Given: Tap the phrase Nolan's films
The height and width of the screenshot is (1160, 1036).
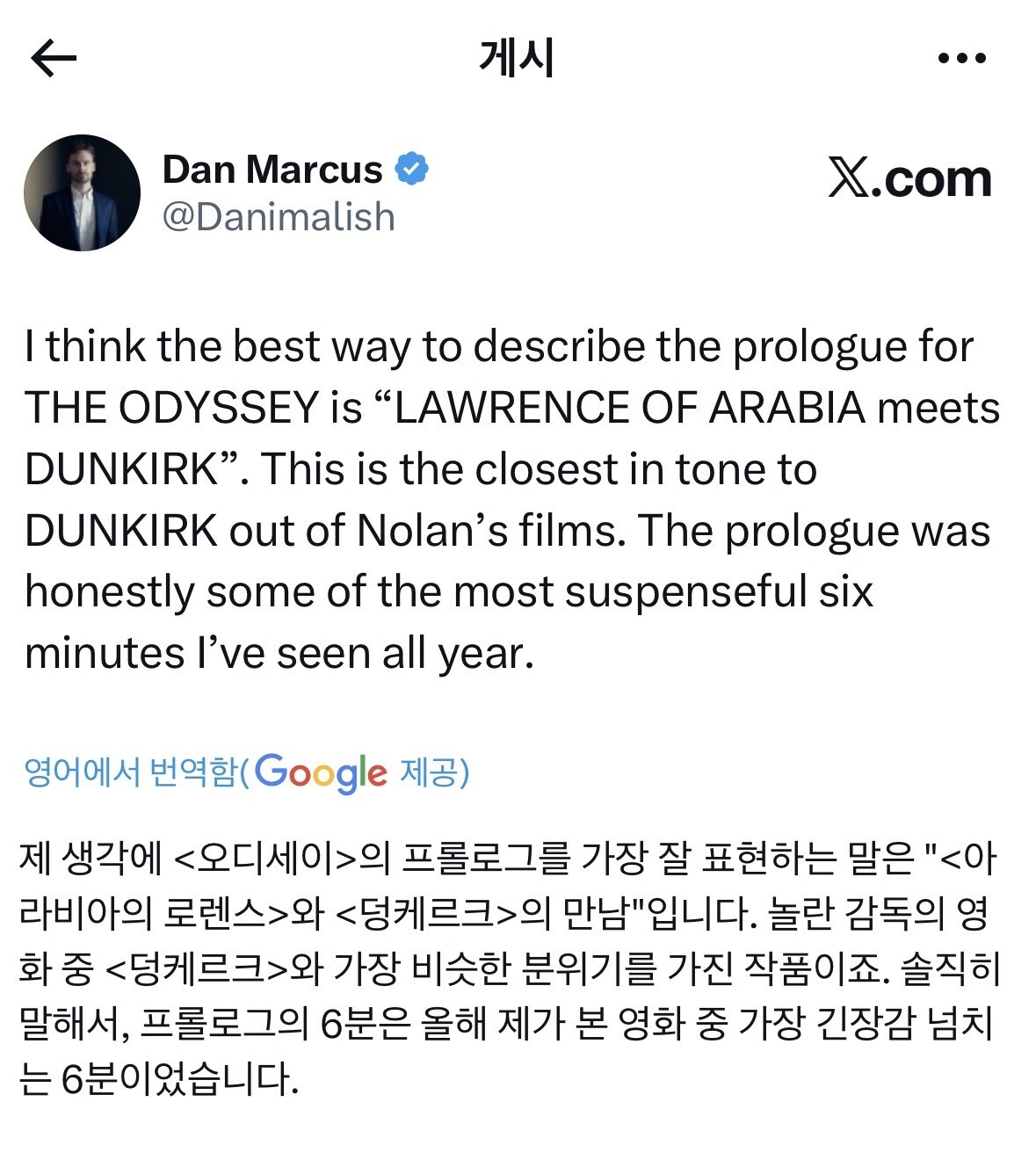Looking at the screenshot, I should tap(492, 531).
